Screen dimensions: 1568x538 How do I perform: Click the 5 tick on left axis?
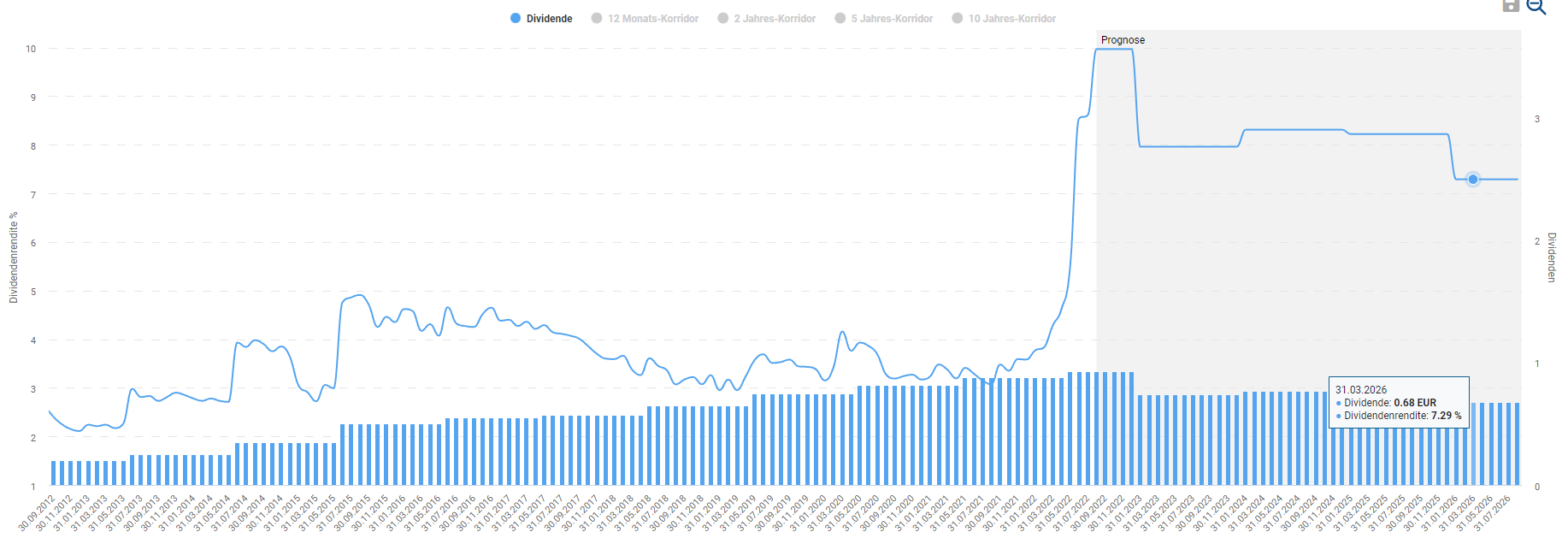(33, 292)
